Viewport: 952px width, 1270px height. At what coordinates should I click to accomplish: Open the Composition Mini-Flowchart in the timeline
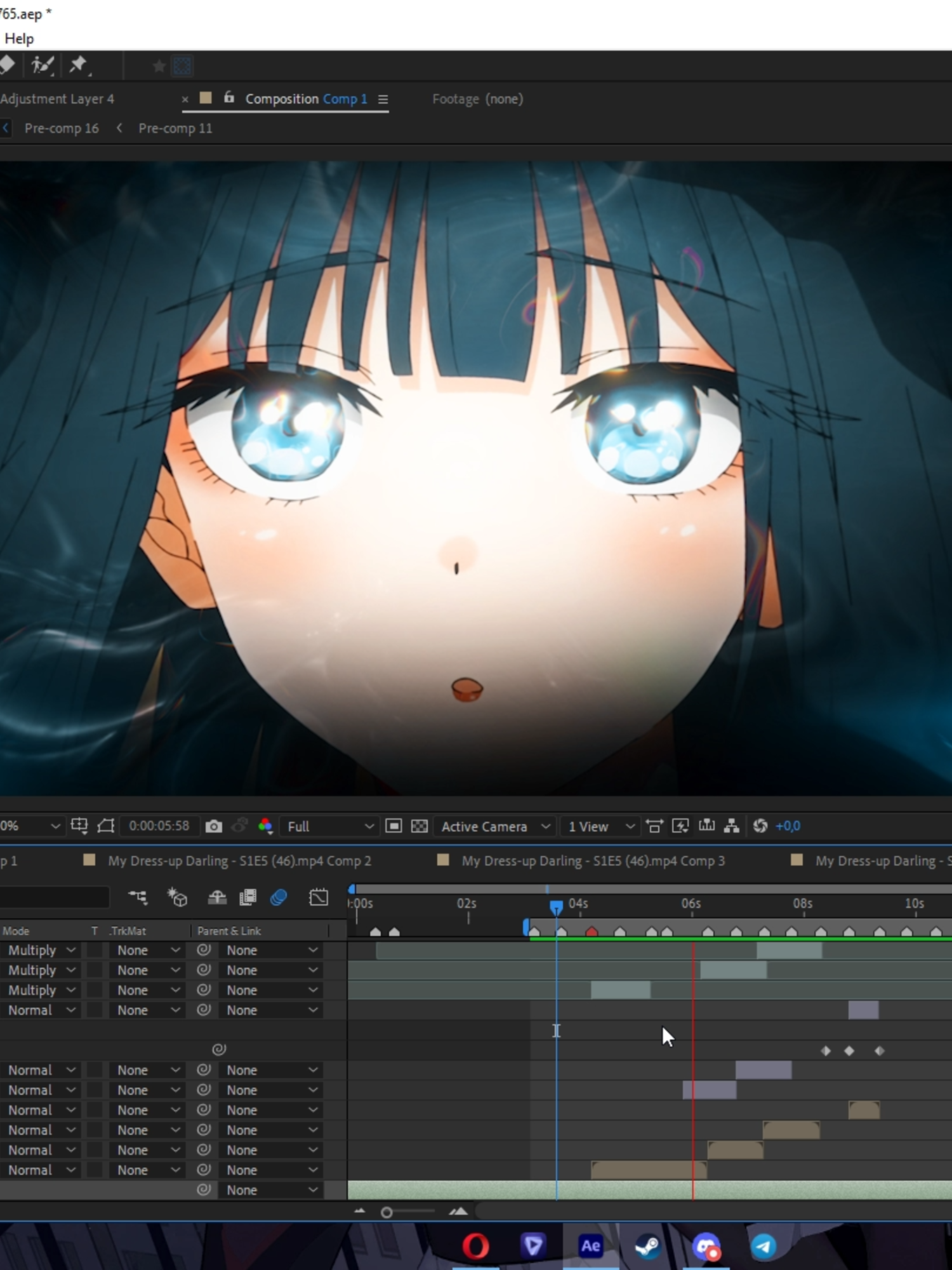coord(138,897)
